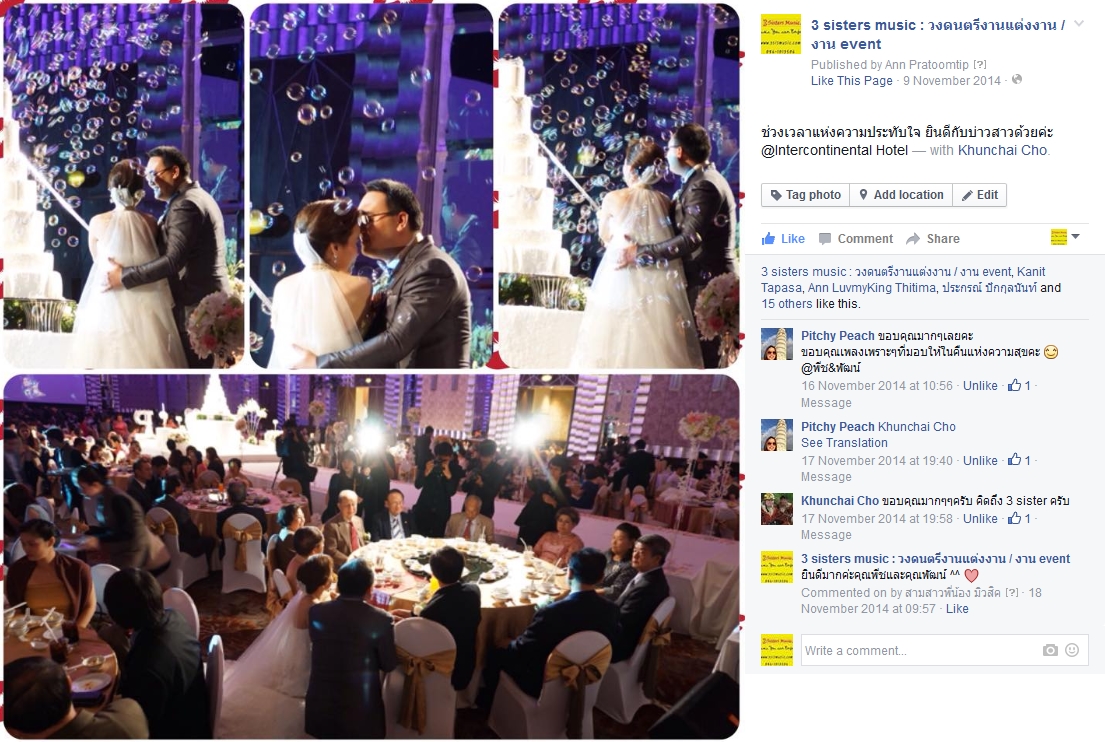Click the Comment speech bubble icon
Screen dimensions: 1105x742
(x=825, y=239)
